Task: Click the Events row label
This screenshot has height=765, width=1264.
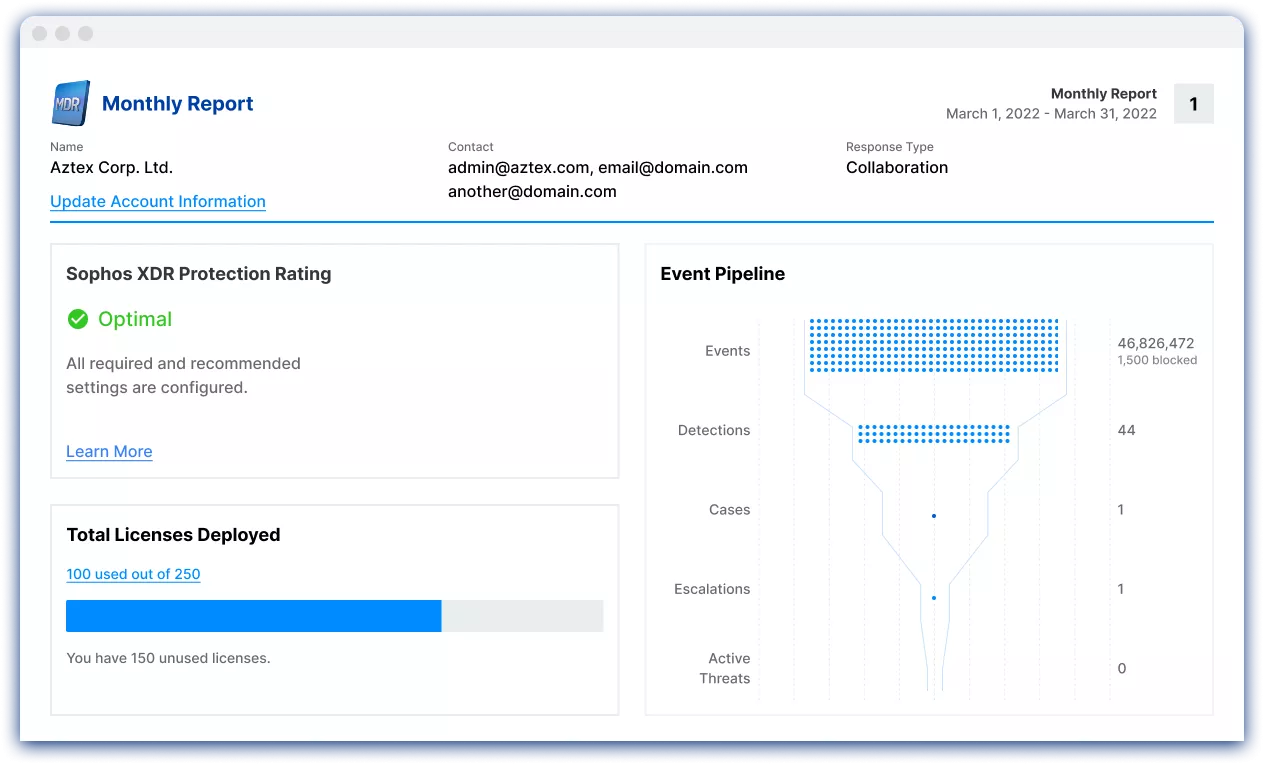Action: point(727,351)
